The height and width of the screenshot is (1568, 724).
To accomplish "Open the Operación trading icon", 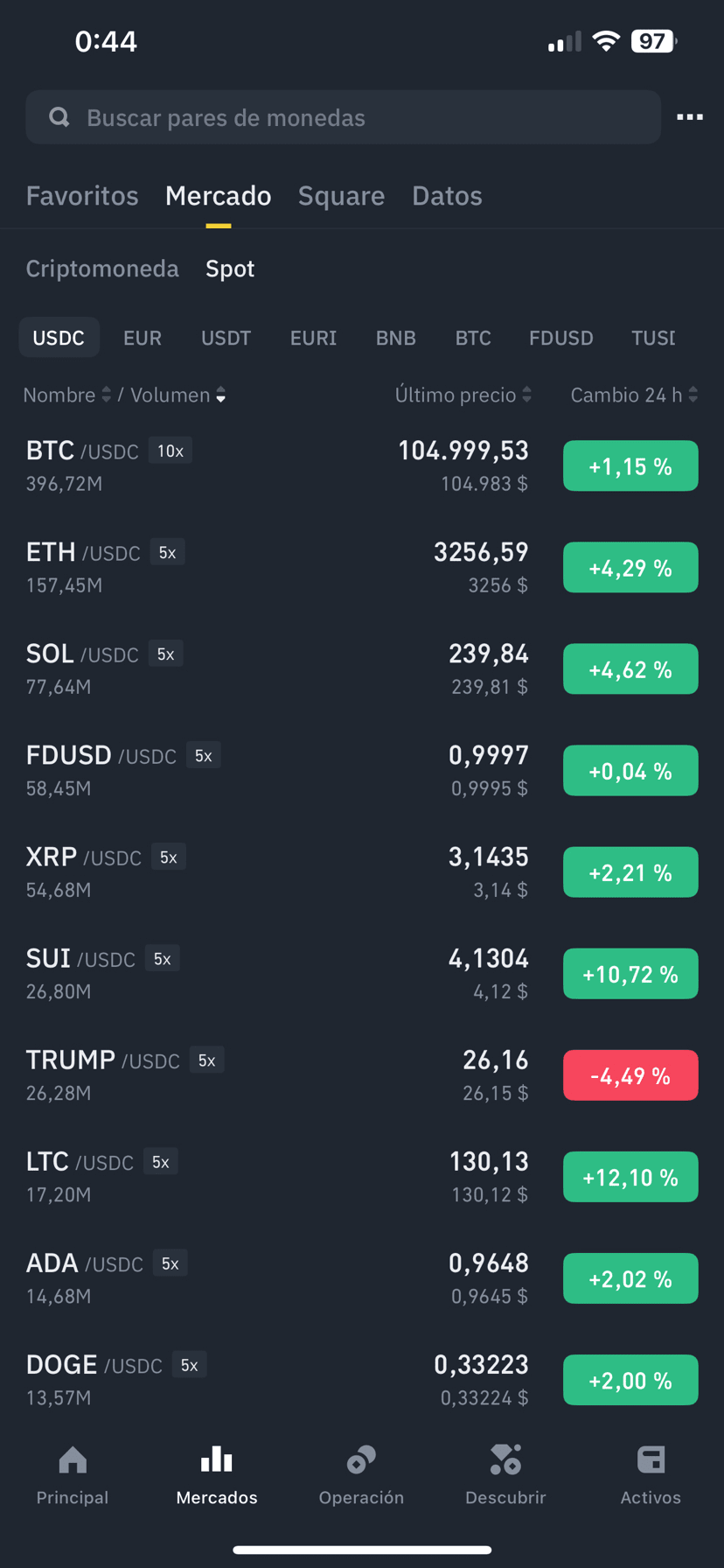I will click(x=361, y=1459).
